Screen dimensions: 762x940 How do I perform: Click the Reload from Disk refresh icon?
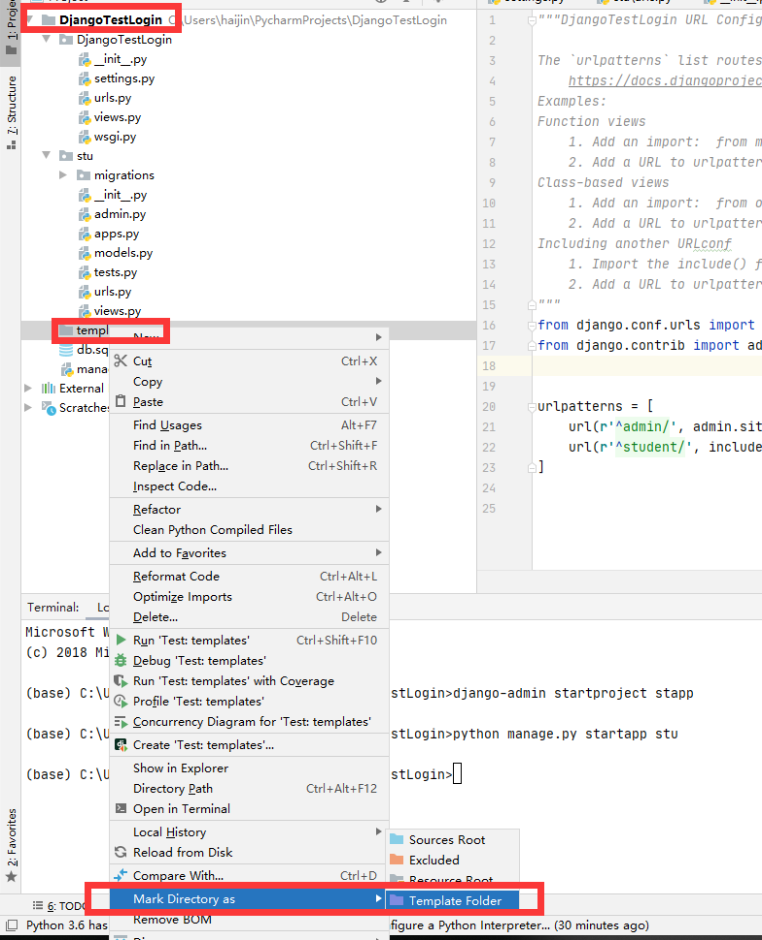tap(121, 852)
